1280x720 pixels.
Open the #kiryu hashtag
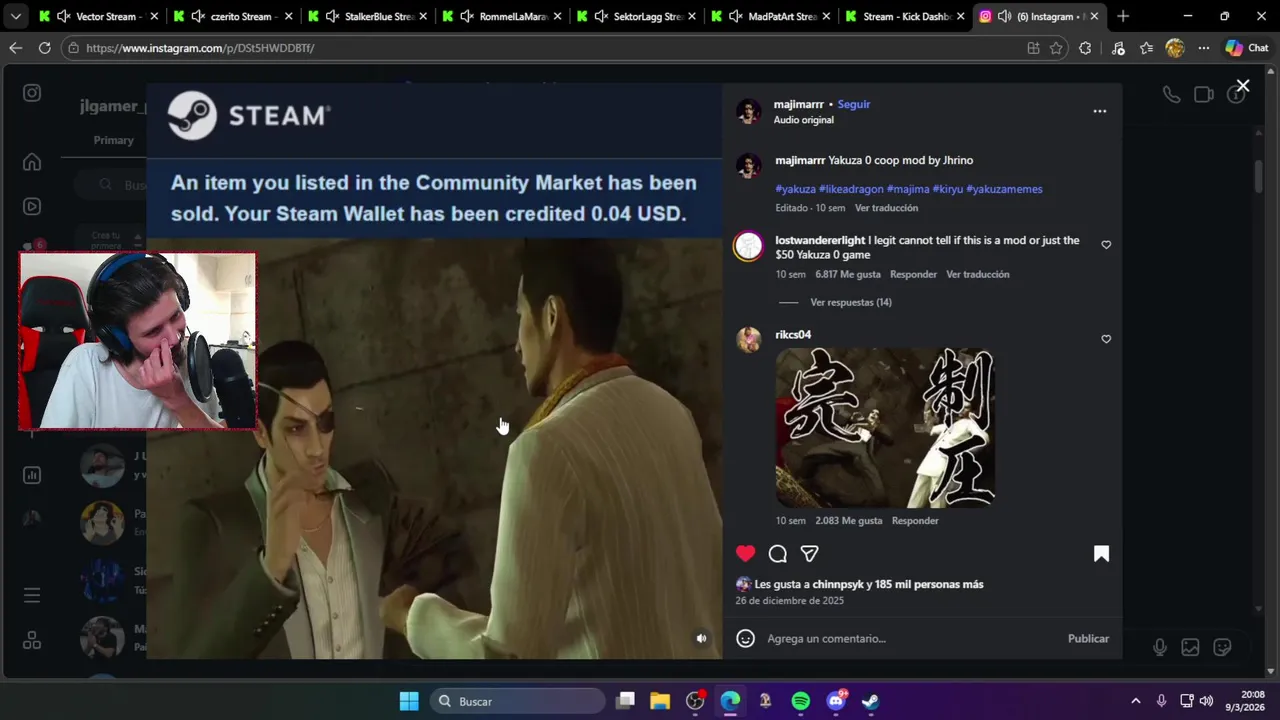[948, 189]
